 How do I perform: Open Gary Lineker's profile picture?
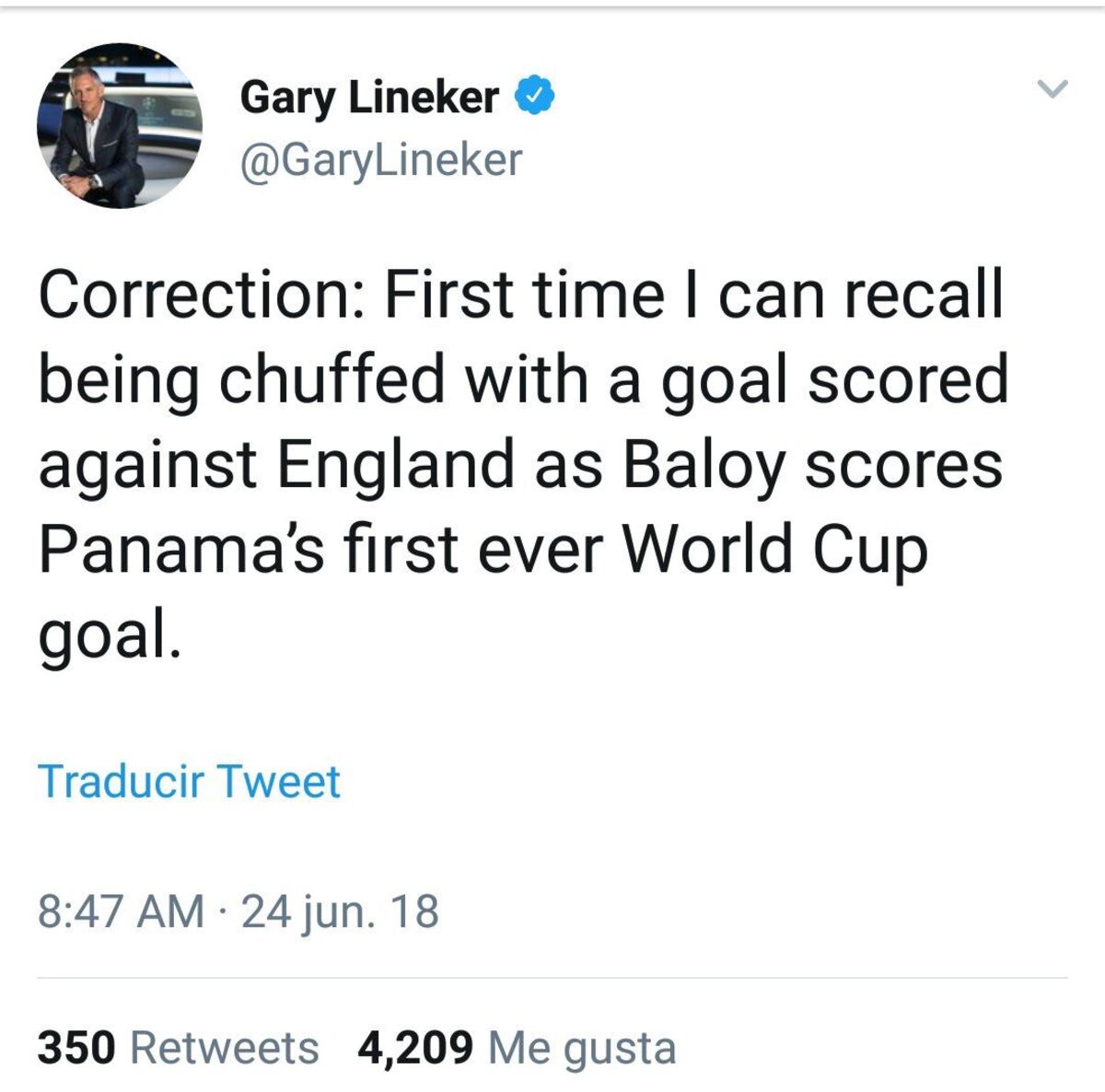[x=120, y=125]
